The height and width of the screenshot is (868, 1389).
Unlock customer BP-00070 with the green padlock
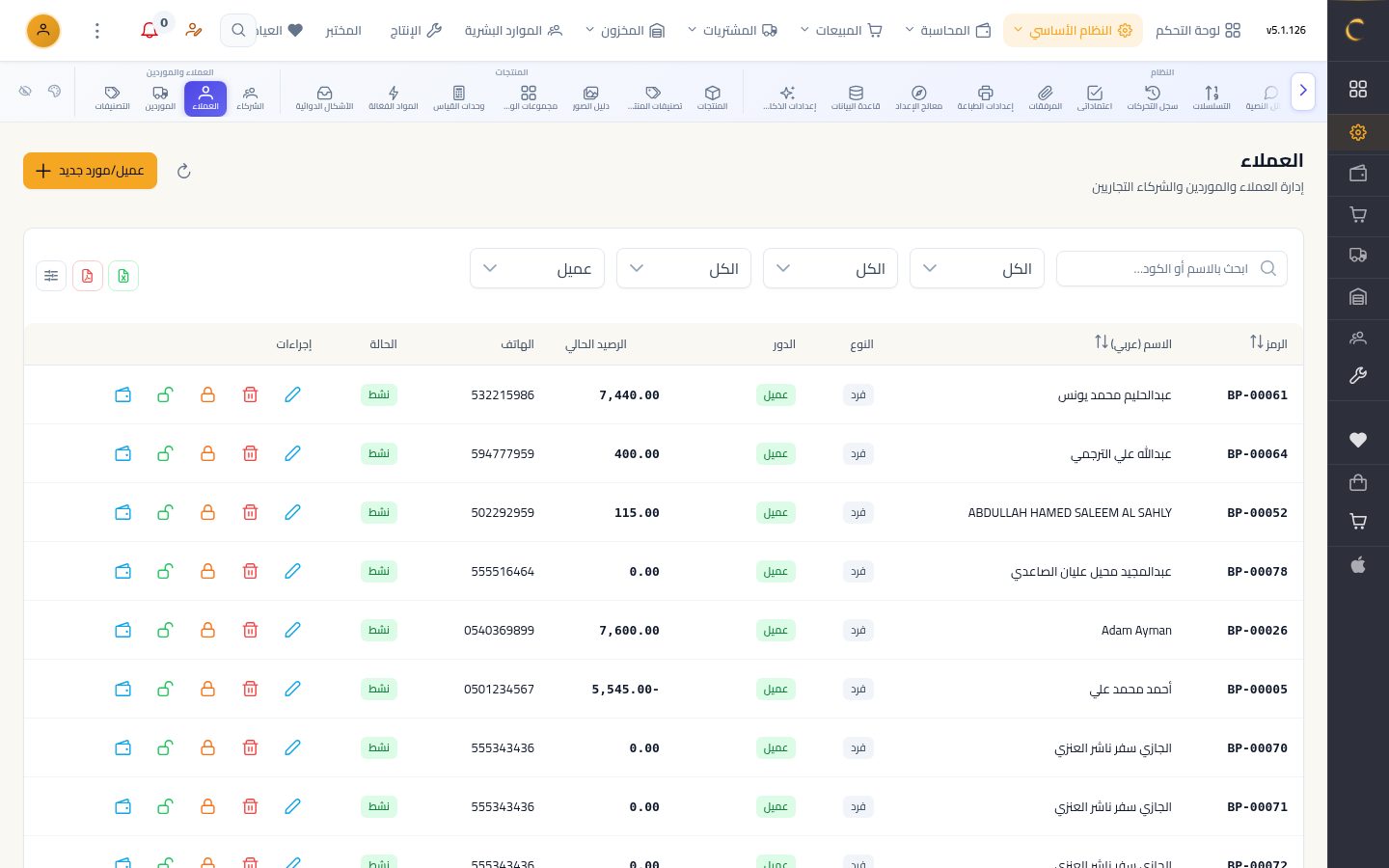[x=165, y=747]
